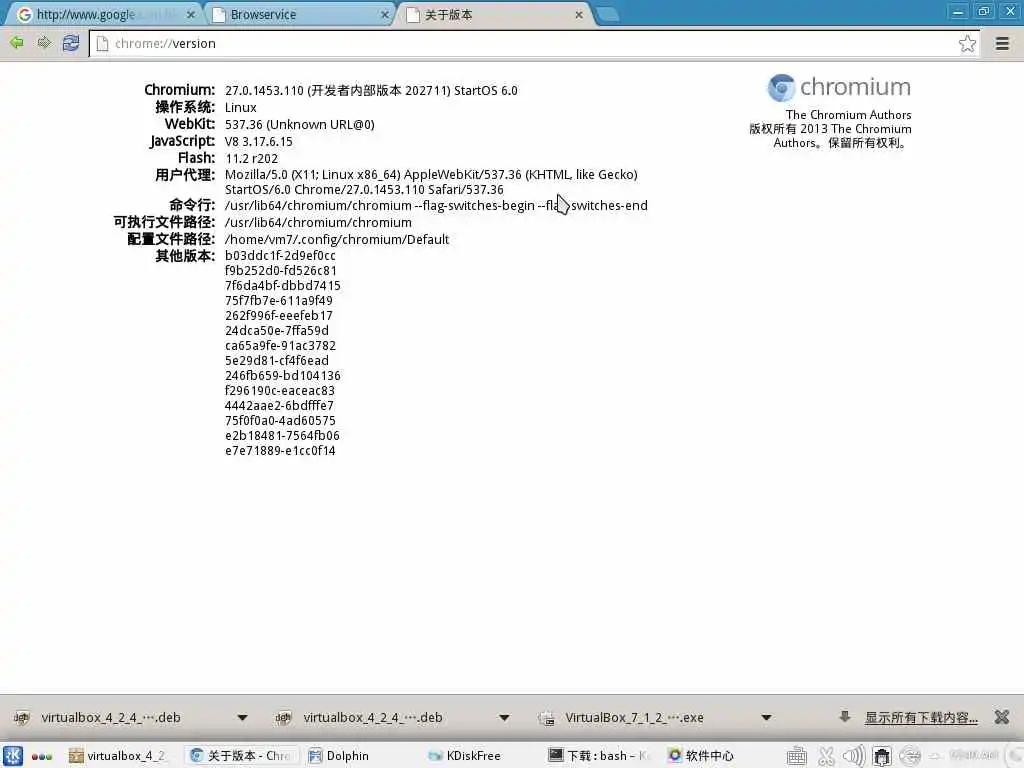
Task: Restore the Chromium window size
Action: point(984,12)
